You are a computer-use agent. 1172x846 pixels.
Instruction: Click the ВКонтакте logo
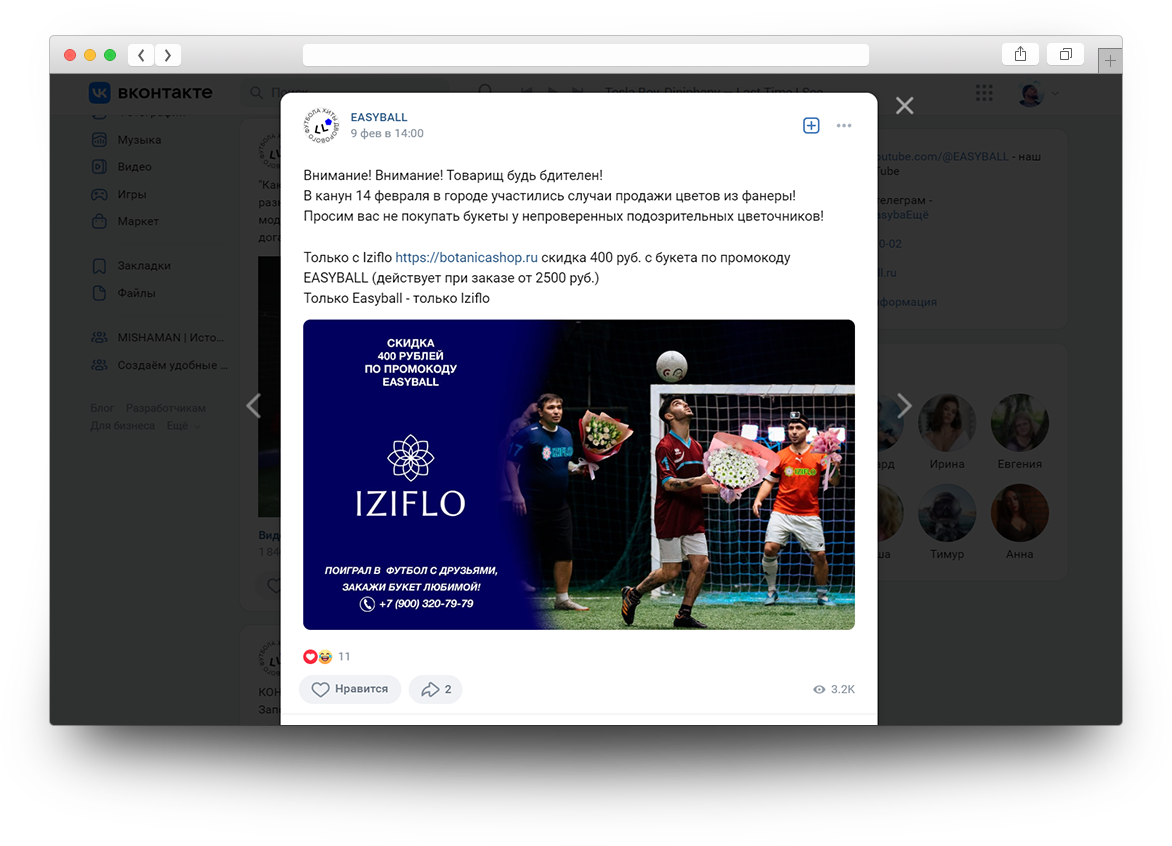150,93
